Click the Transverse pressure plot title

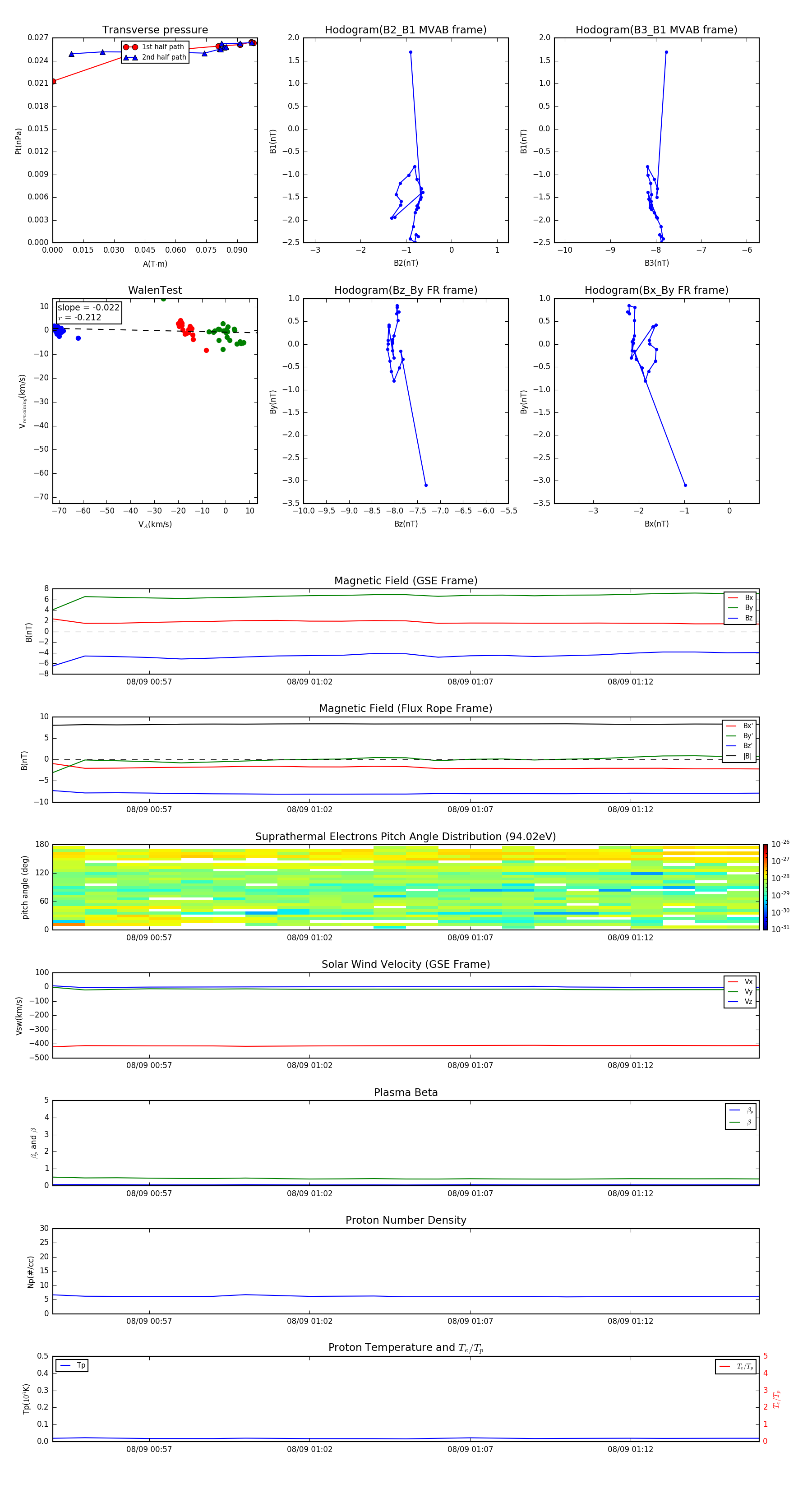[x=155, y=30]
